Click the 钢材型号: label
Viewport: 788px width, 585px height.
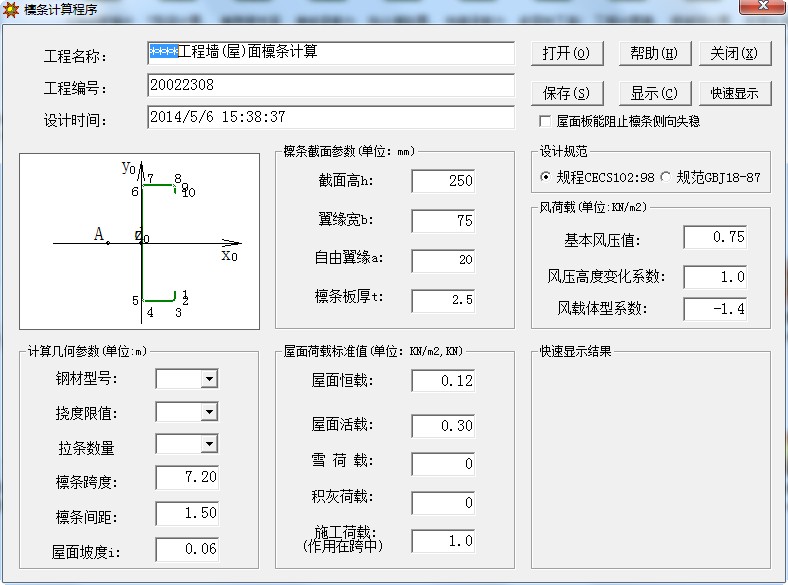(86, 378)
